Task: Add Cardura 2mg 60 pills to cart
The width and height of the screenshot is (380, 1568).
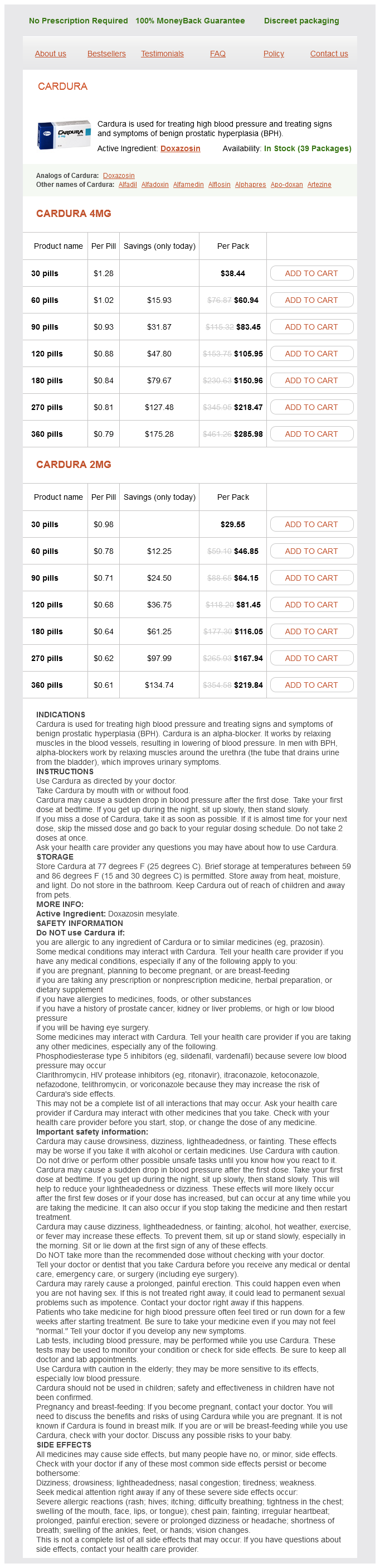Action: click(311, 551)
